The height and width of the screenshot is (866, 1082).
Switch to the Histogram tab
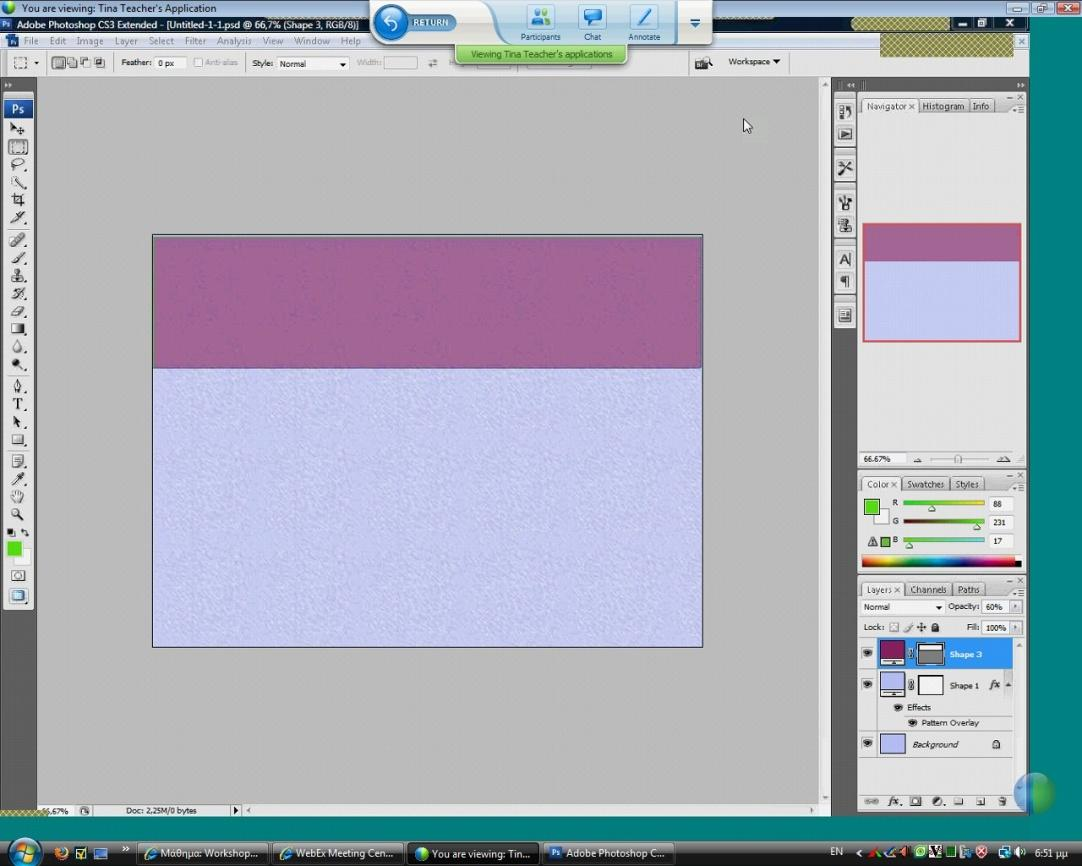point(943,106)
